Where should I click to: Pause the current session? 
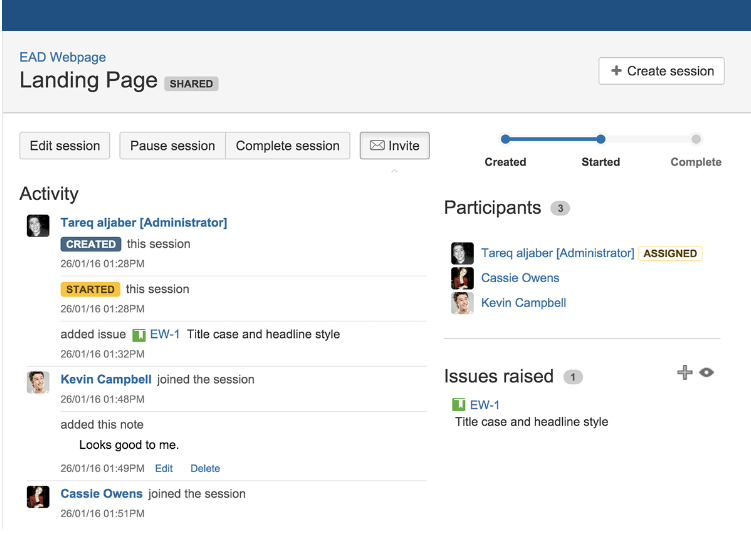pyautogui.click(x=172, y=146)
